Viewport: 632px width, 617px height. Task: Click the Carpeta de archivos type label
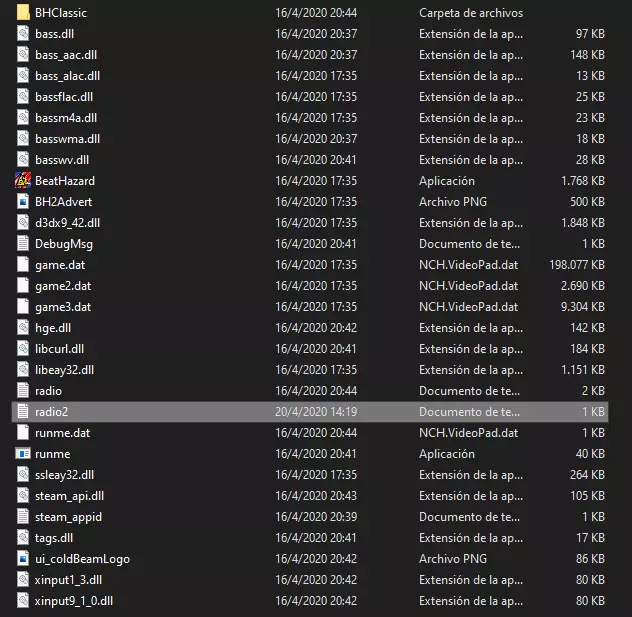(x=471, y=13)
